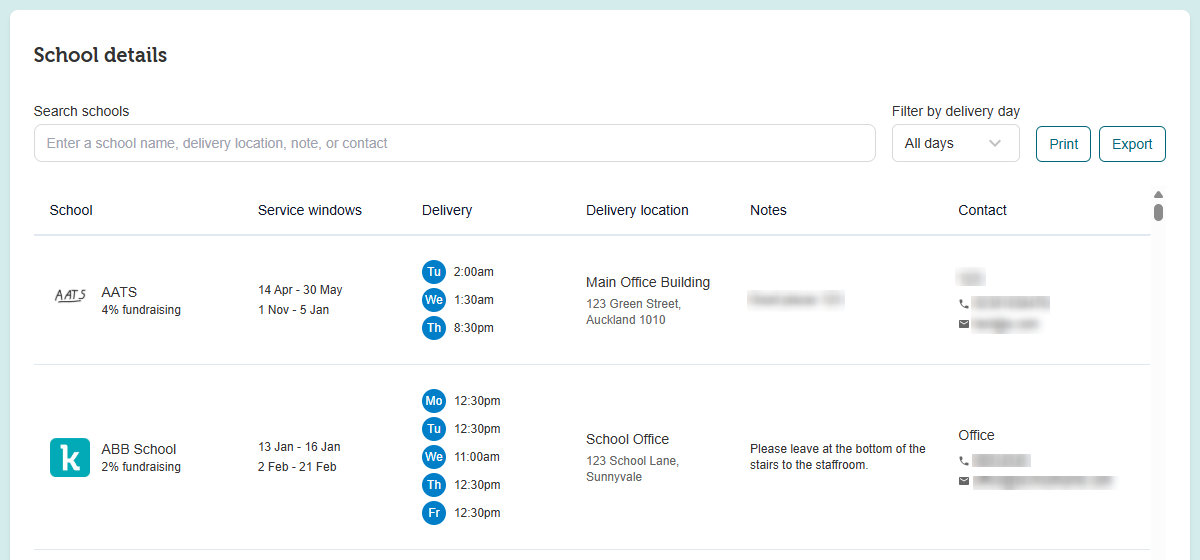Click the Contact column header
The image size is (1200, 560).
[x=982, y=210]
